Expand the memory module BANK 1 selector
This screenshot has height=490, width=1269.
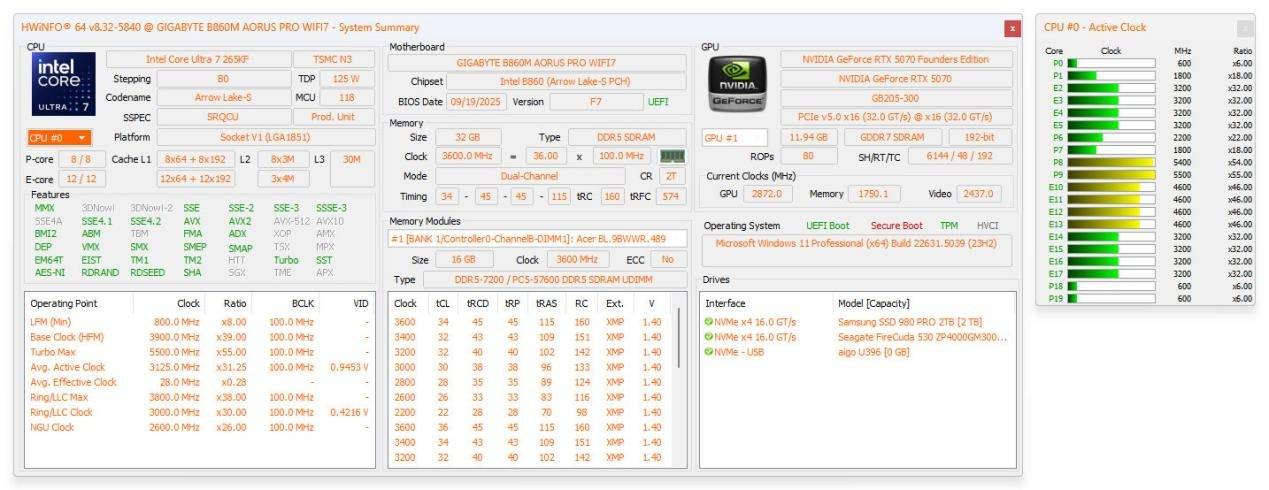coord(537,239)
